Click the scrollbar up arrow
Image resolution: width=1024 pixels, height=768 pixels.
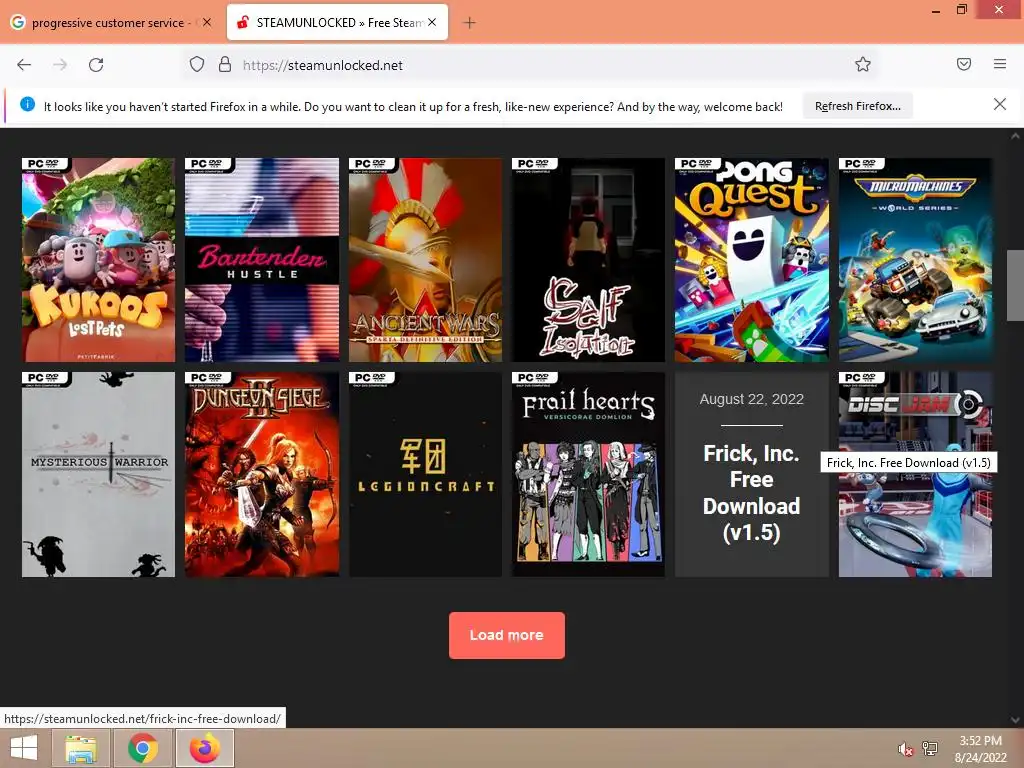click(x=1015, y=136)
